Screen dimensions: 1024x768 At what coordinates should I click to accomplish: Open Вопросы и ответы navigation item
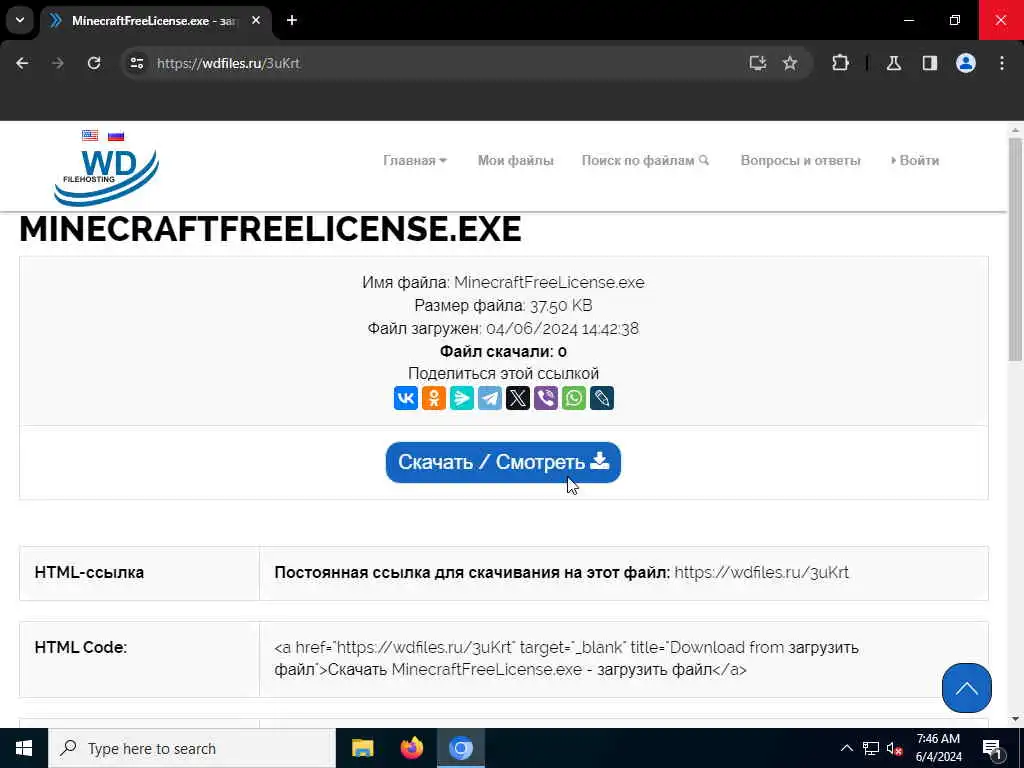[801, 161]
